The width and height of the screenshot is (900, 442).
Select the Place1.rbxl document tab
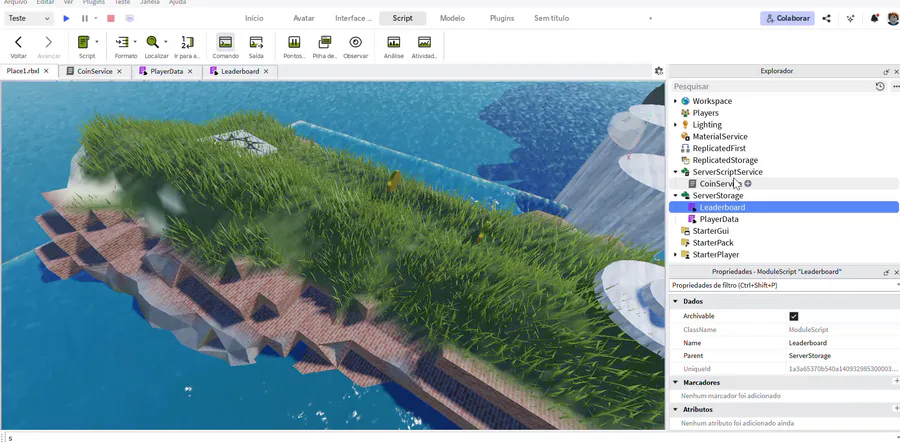point(23,71)
